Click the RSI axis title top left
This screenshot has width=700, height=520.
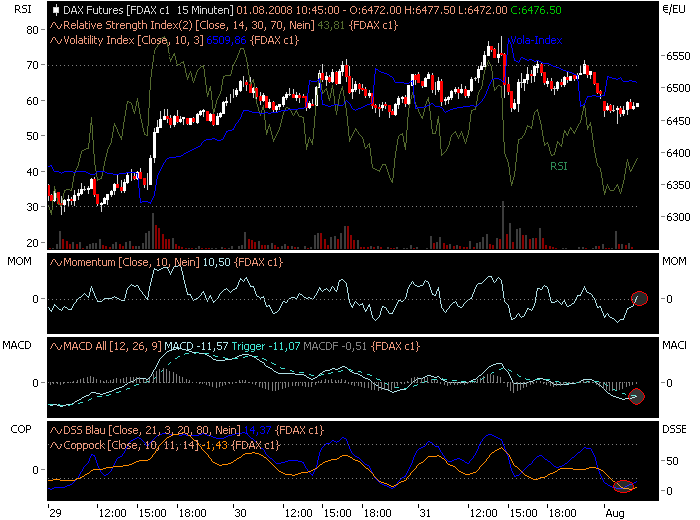pos(23,9)
